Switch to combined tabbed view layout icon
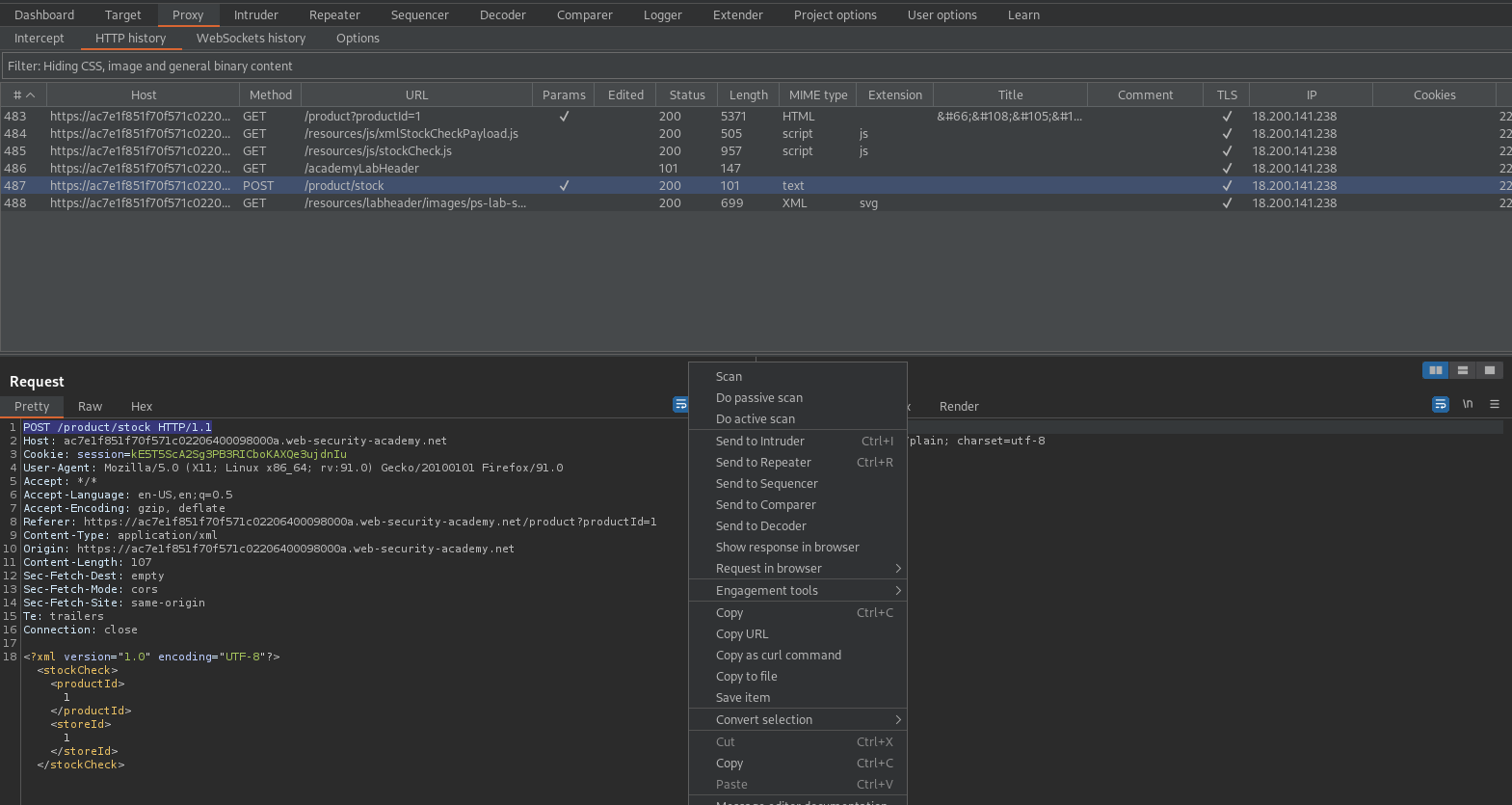 1489,370
